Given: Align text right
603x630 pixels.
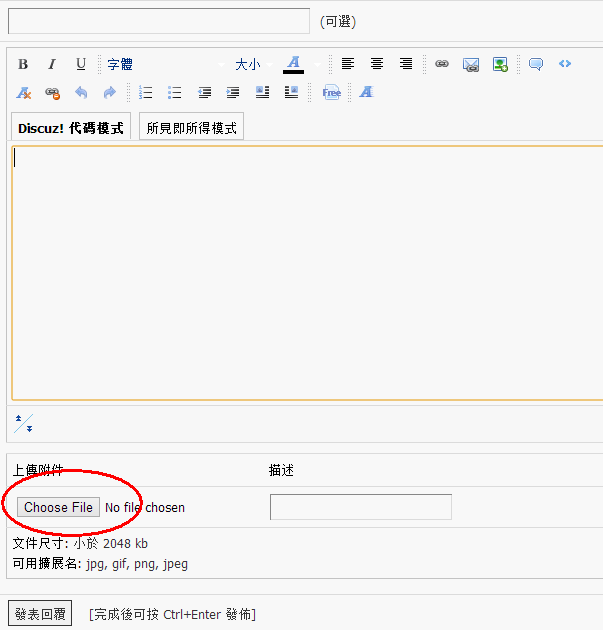Looking at the screenshot, I should click(x=406, y=63).
